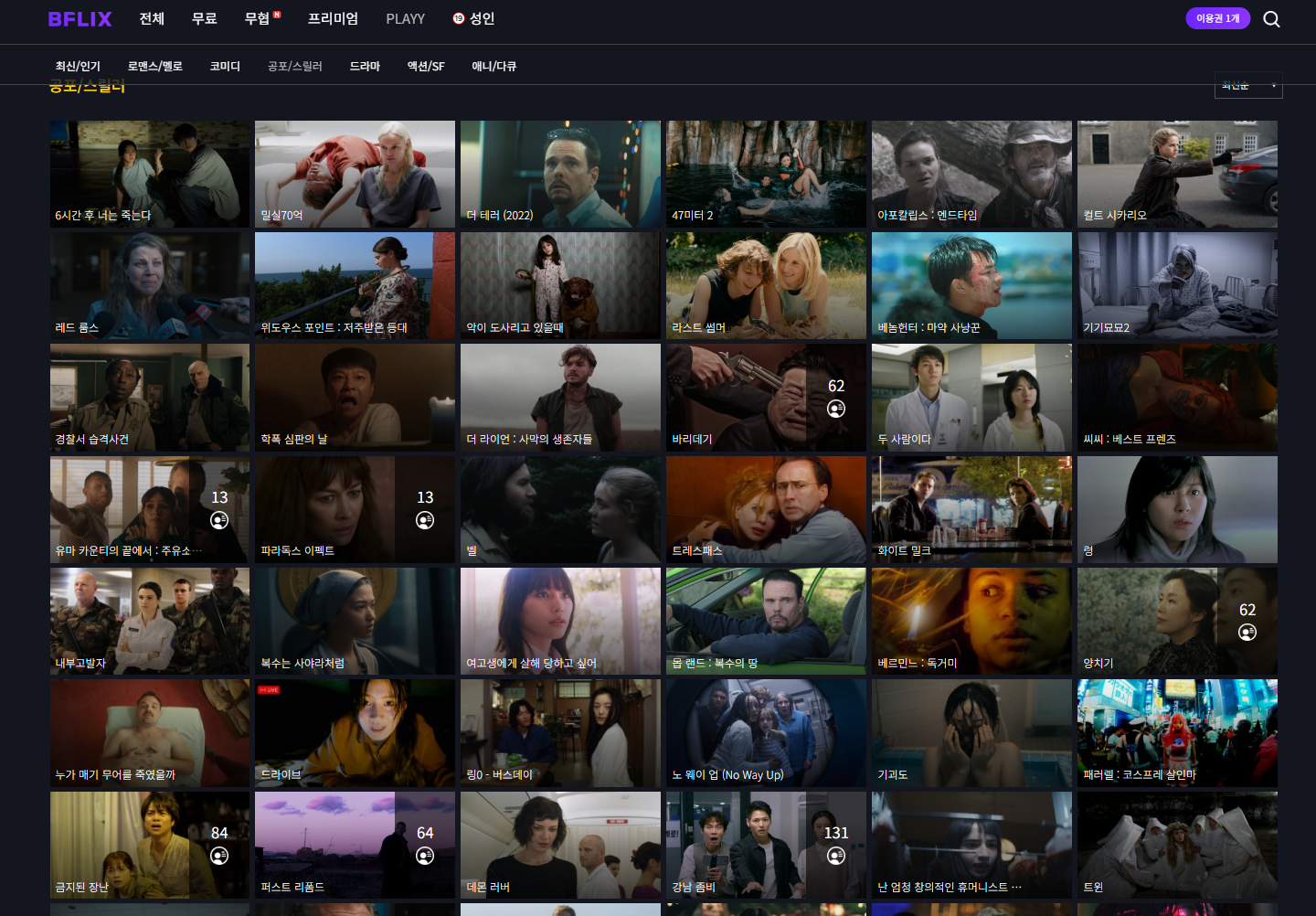The width and height of the screenshot is (1316, 916).
Task: Open movie 더 테러 (2022)
Action: pos(560,174)
